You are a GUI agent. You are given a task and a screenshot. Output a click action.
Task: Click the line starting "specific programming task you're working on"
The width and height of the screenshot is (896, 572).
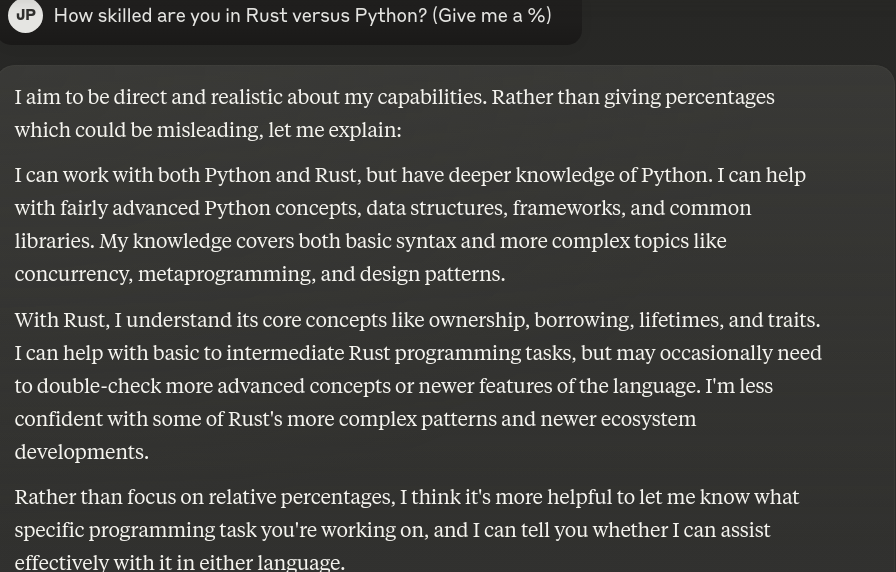tap(393, 530)
